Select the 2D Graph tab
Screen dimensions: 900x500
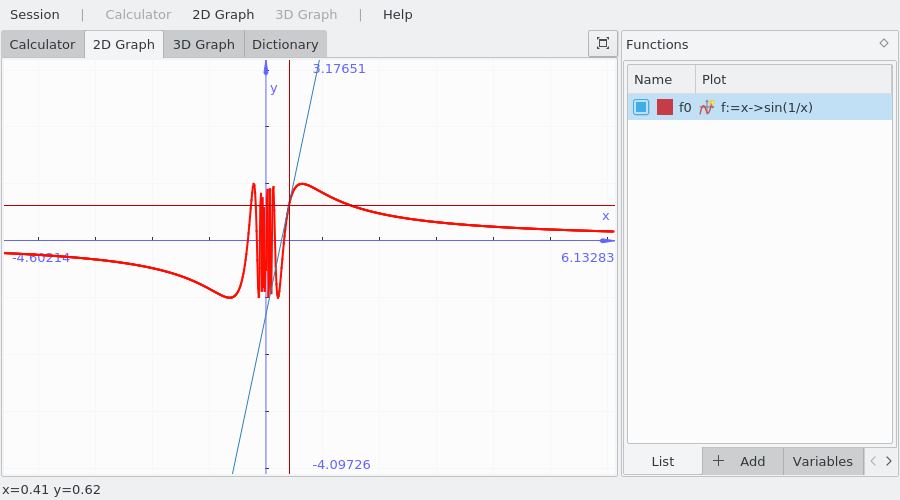coord(124,45)
